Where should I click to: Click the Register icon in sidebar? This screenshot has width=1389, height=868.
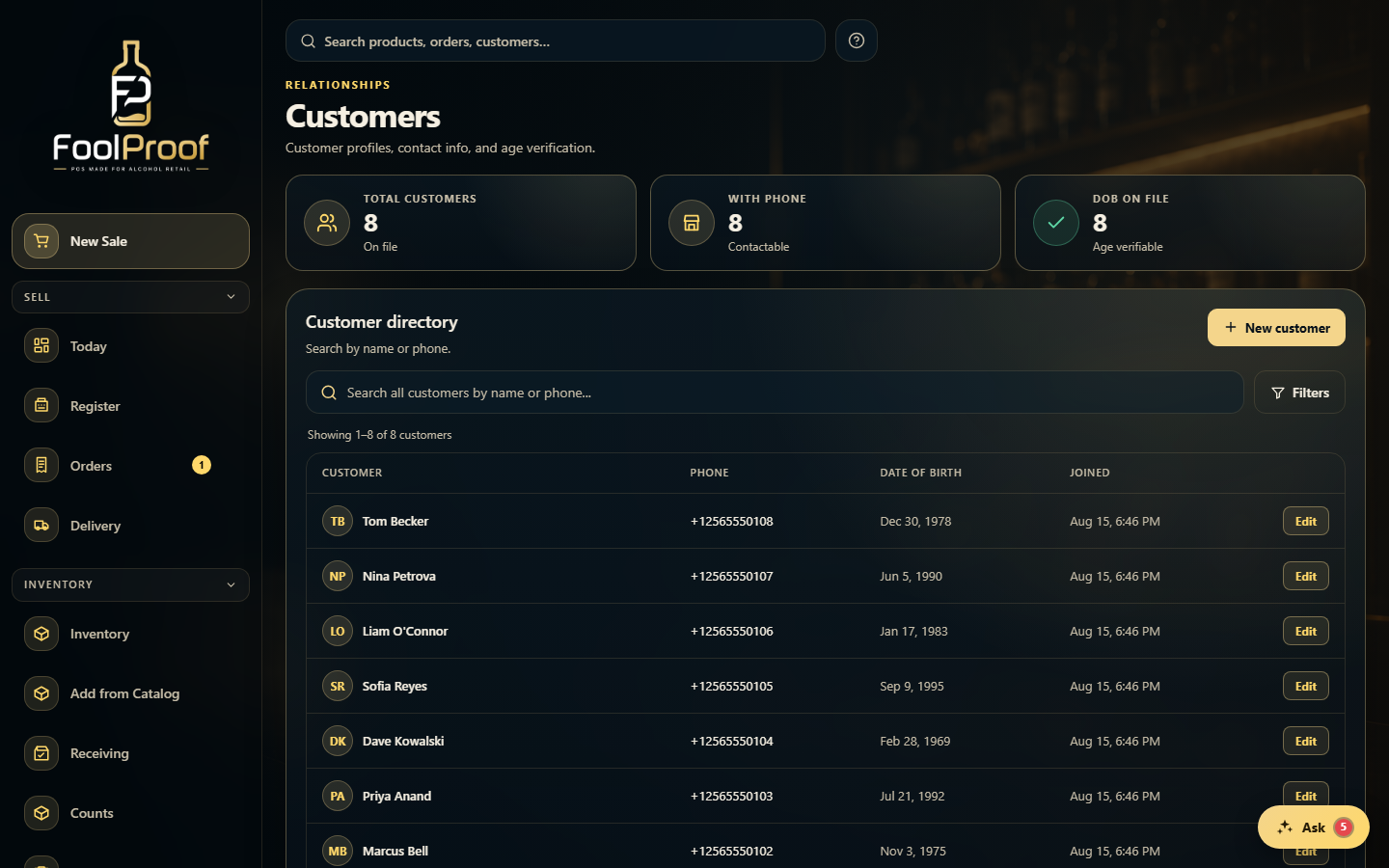41,406
